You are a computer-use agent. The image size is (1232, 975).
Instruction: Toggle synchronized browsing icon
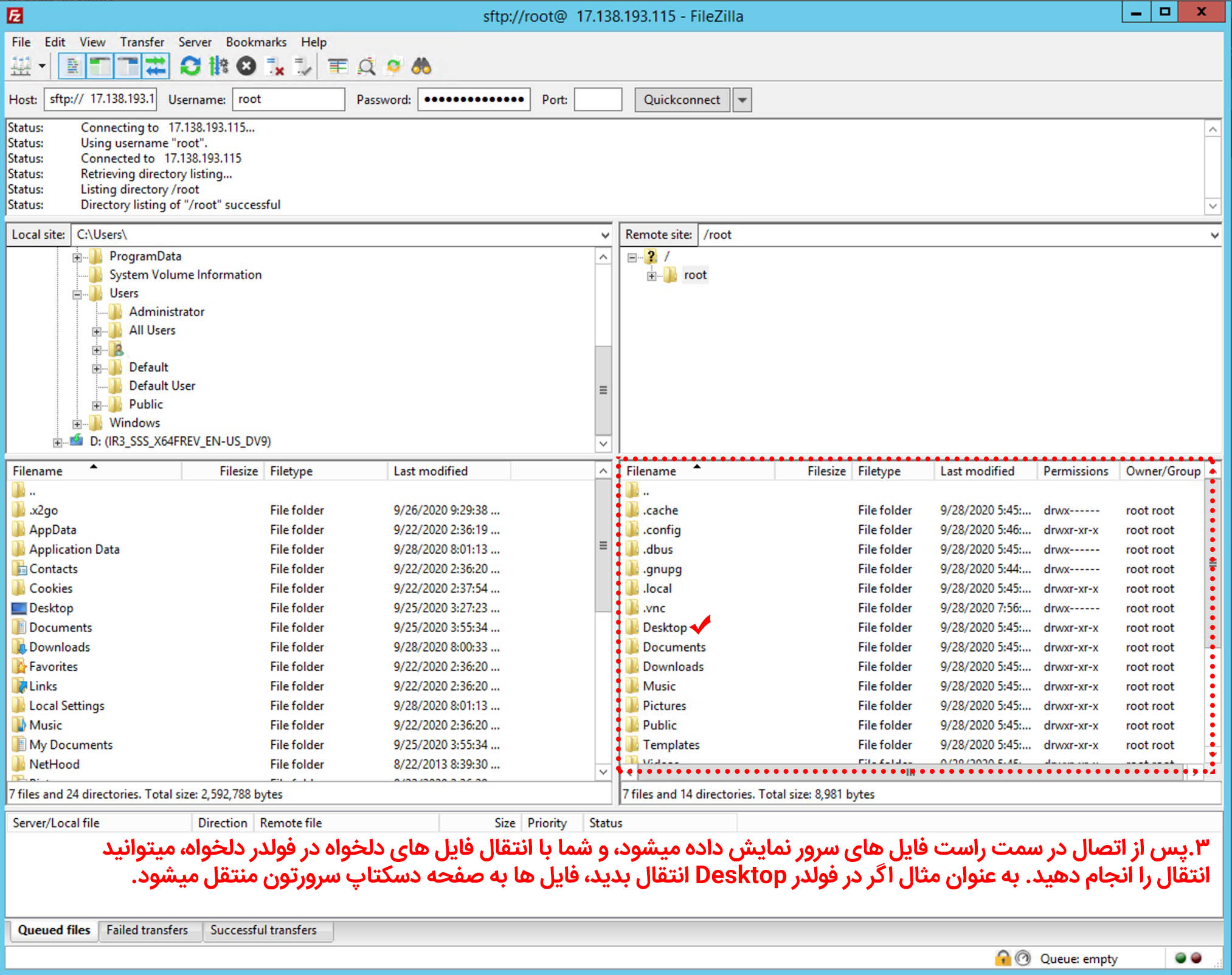coord(394,66)
